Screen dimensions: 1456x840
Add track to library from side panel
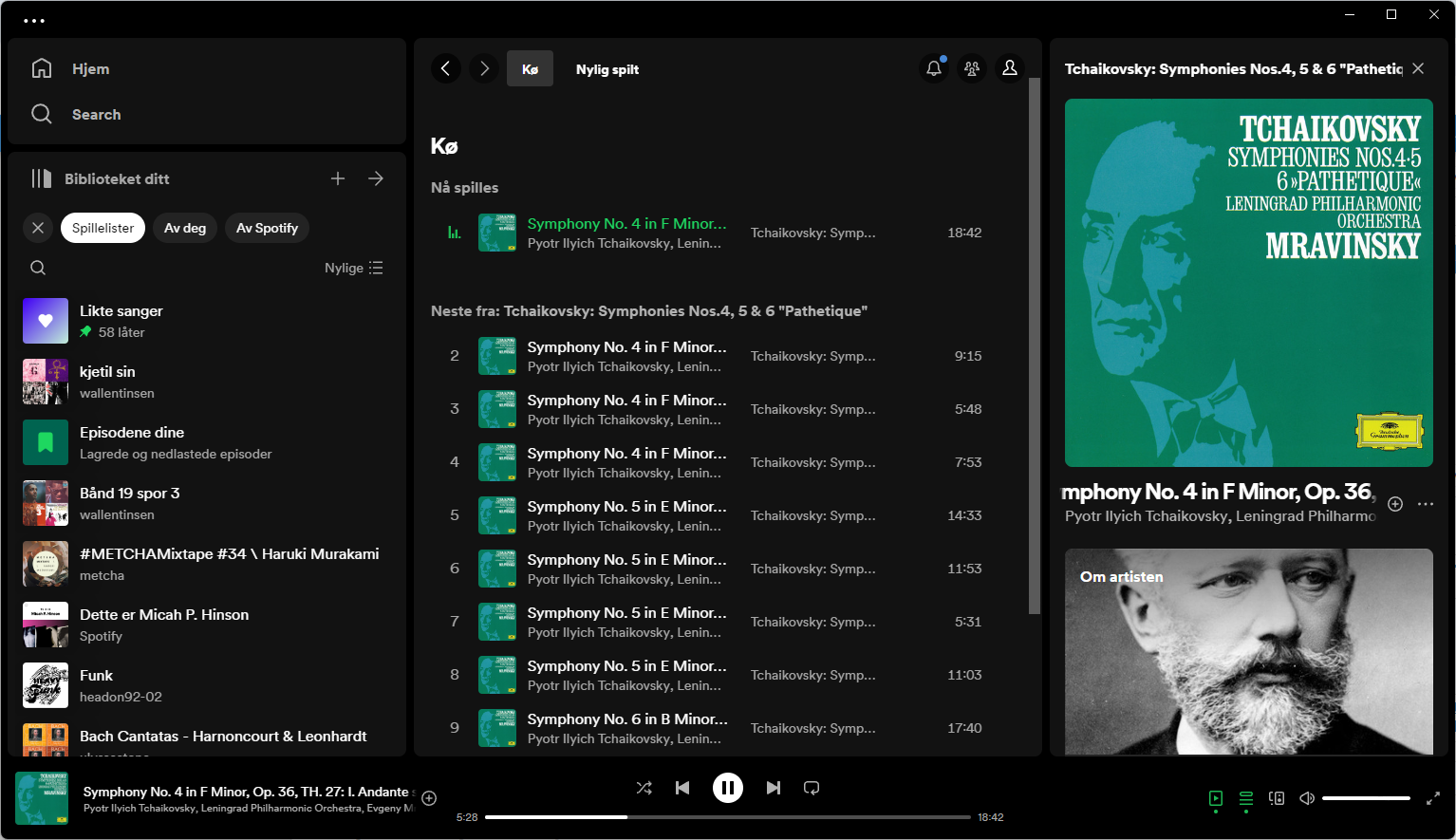point(1395,504)
